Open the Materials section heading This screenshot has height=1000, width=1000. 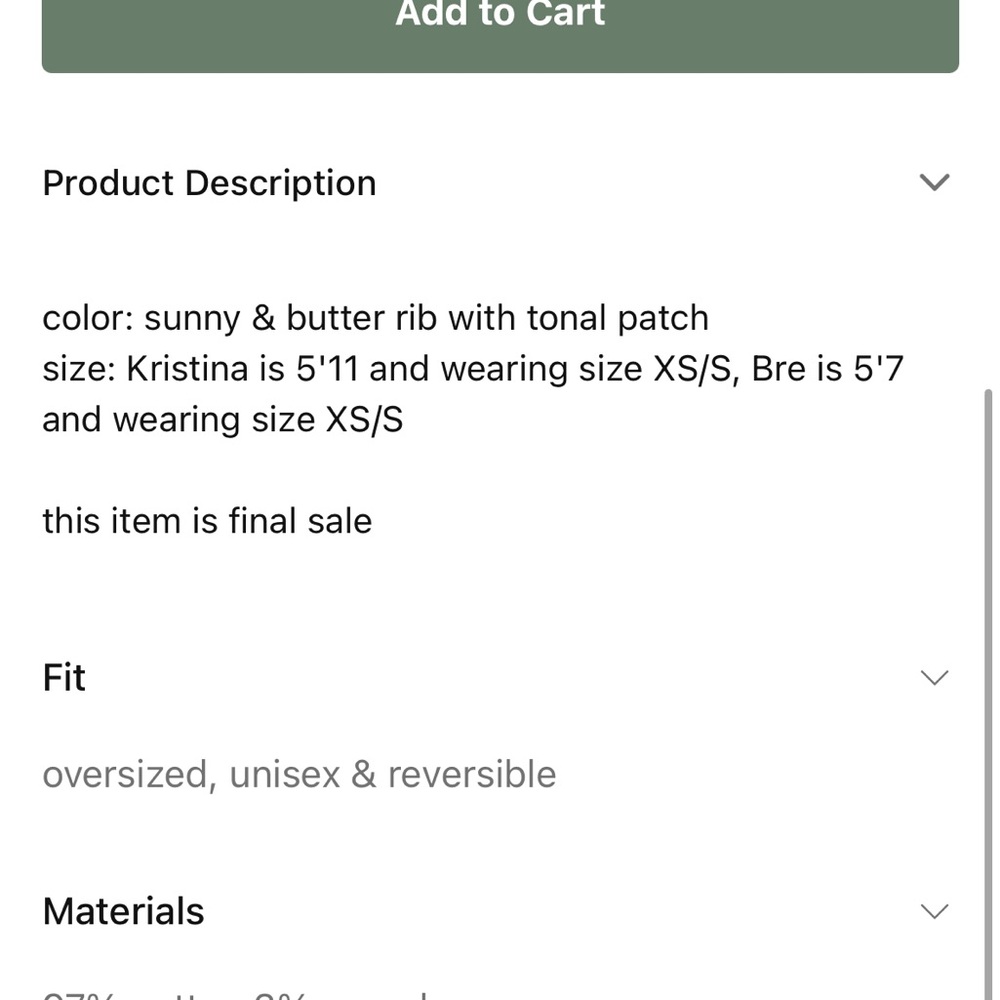click(x=123, y=911)
